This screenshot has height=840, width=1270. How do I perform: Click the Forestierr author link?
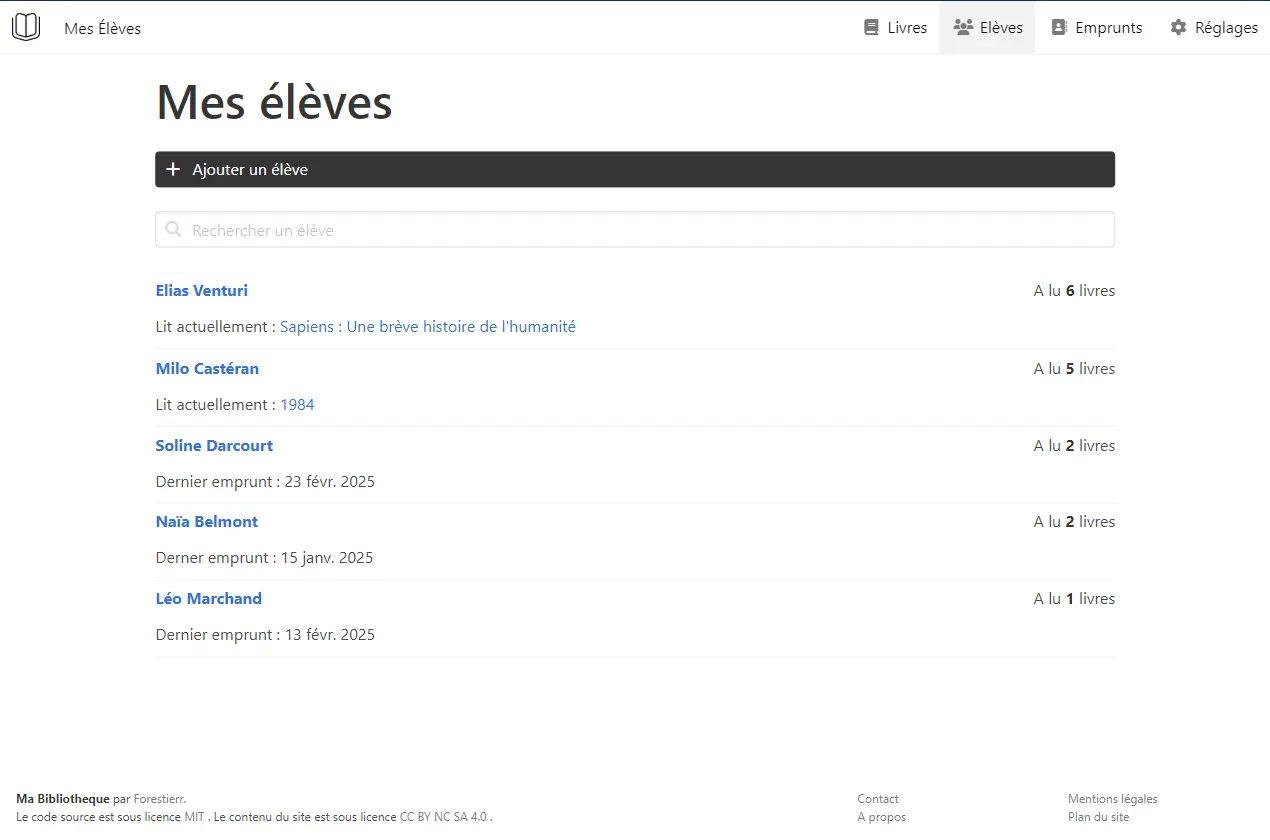158,799
